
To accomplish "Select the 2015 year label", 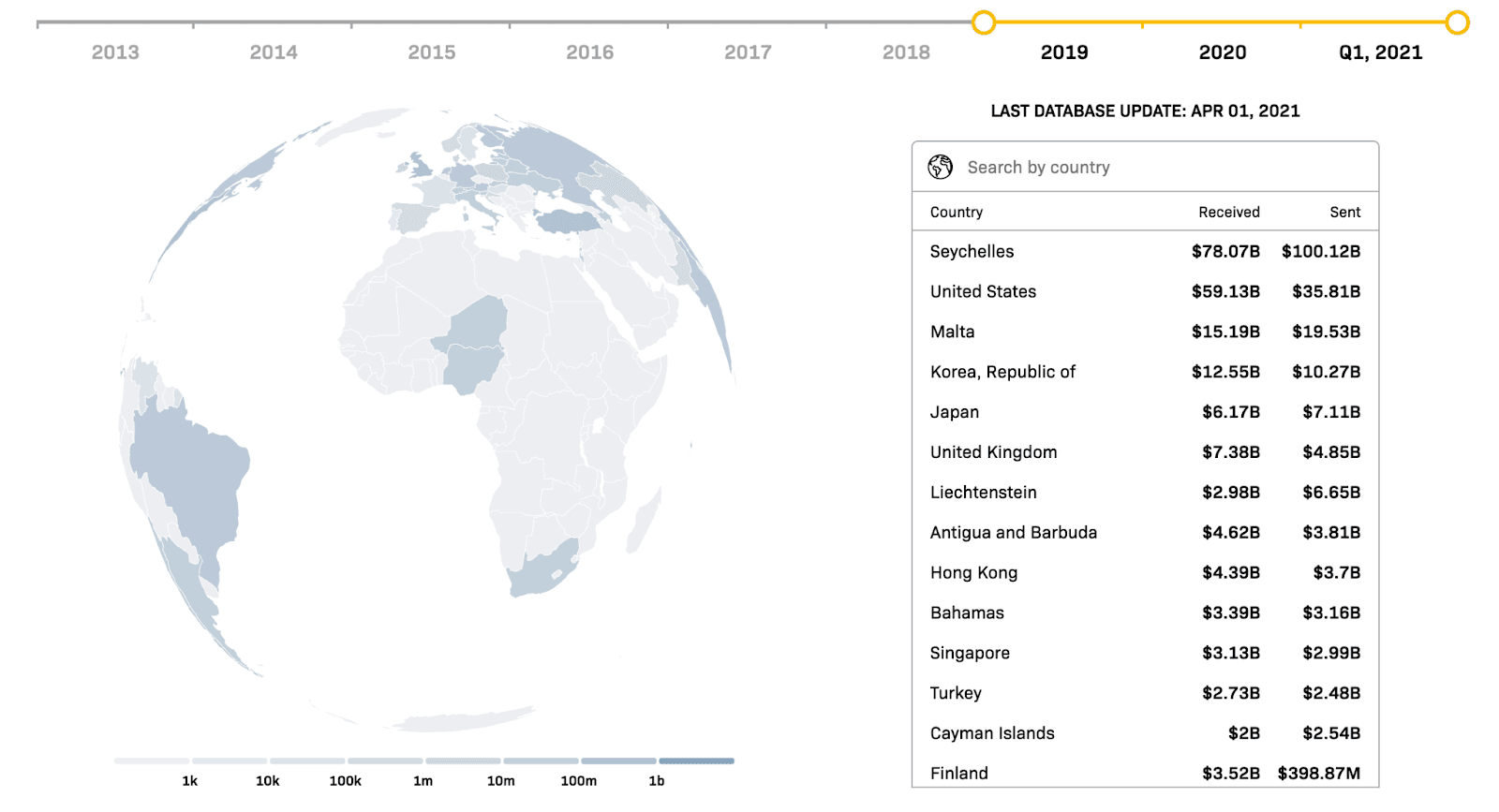I will tap(431, 52).
